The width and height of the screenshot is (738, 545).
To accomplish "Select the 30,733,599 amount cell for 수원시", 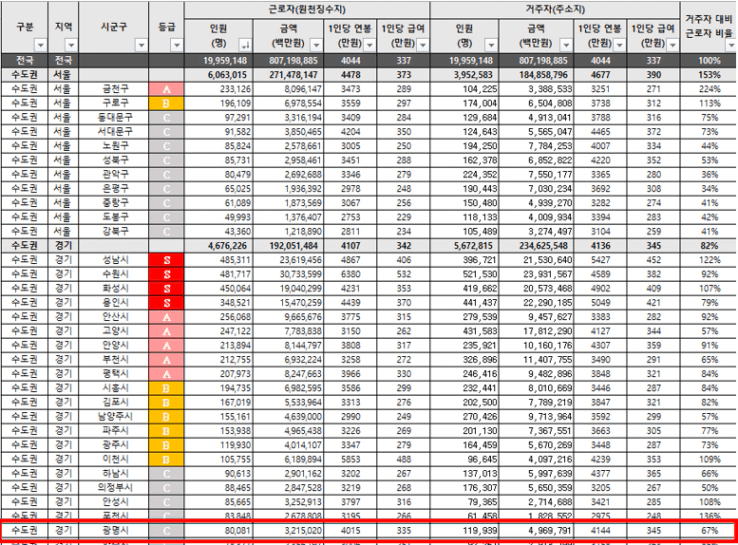I will (x=288, y=274).
